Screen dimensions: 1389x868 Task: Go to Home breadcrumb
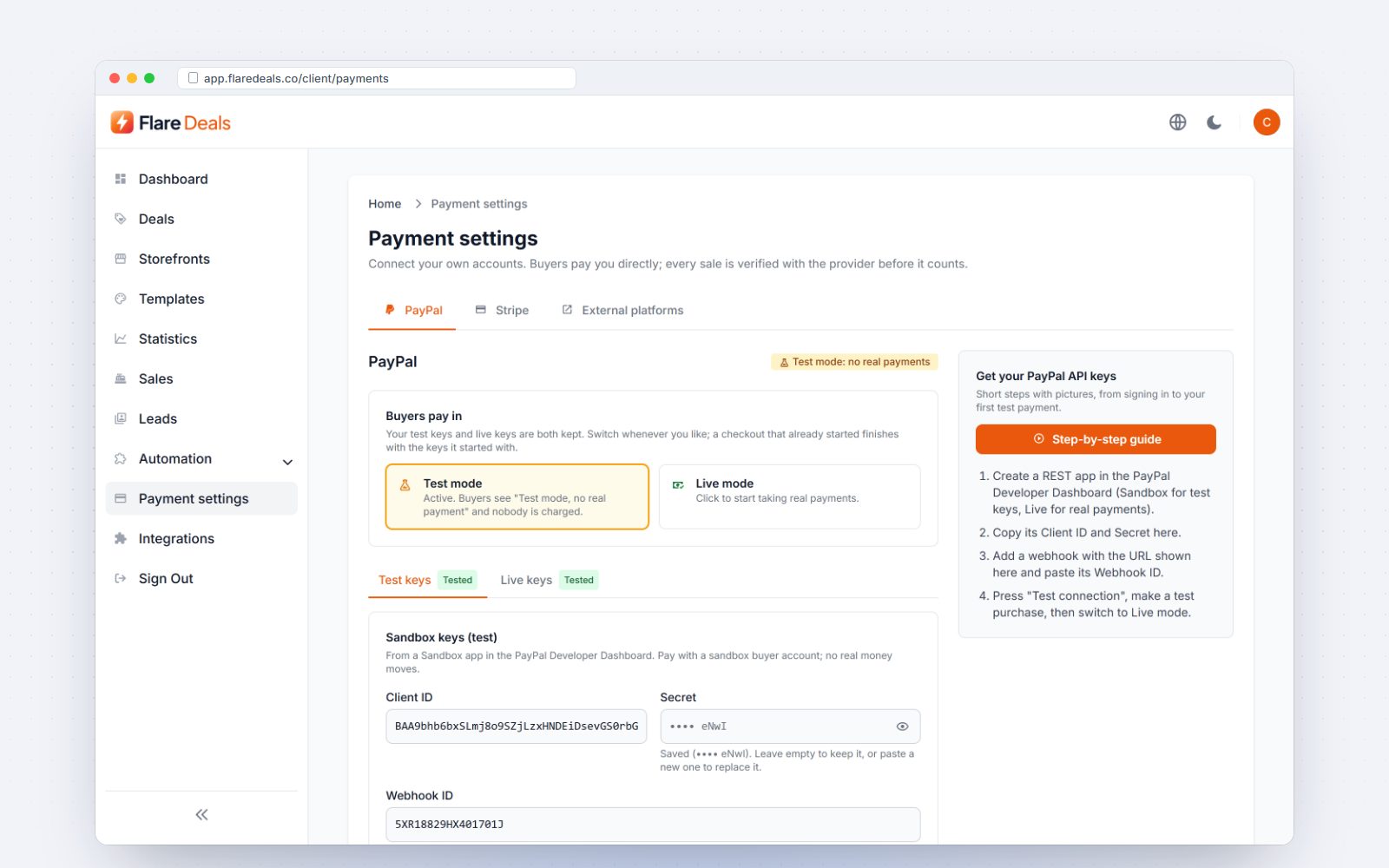385,204
